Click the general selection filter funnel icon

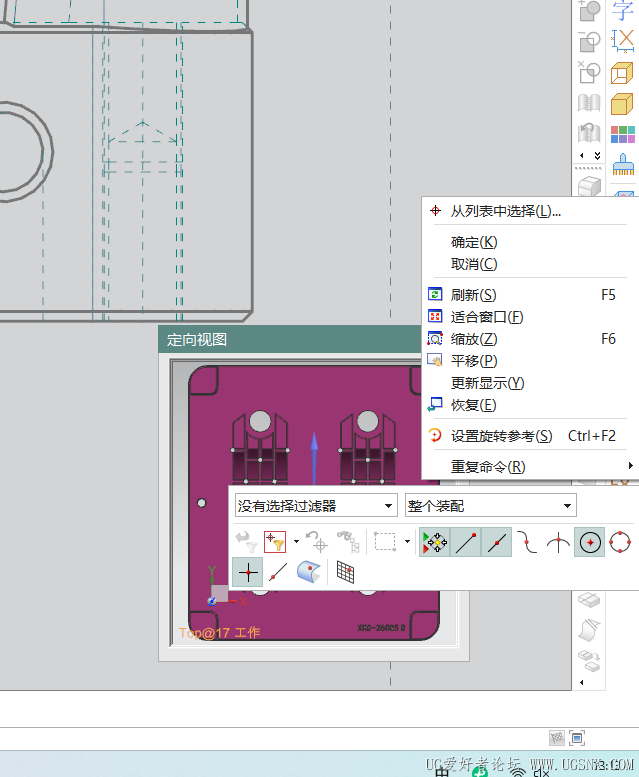click(x=275, y=542)
